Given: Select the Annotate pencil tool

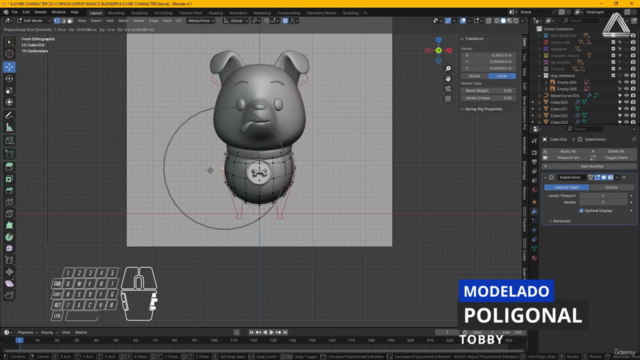Looking at the screenshot, I should pyautogui.click(x=9, y=116).
